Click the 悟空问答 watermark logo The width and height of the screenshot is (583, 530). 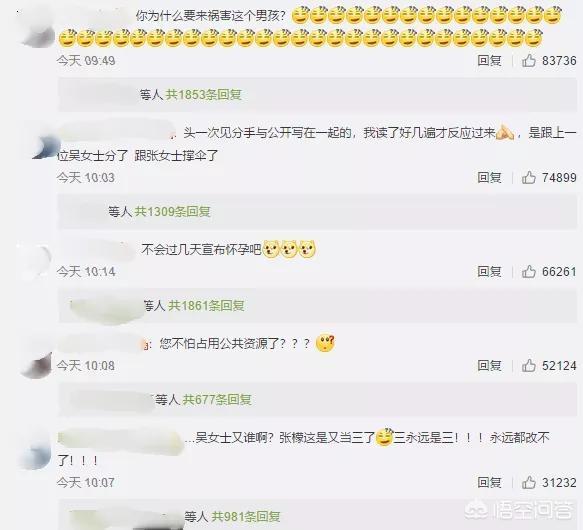[519, 510]
